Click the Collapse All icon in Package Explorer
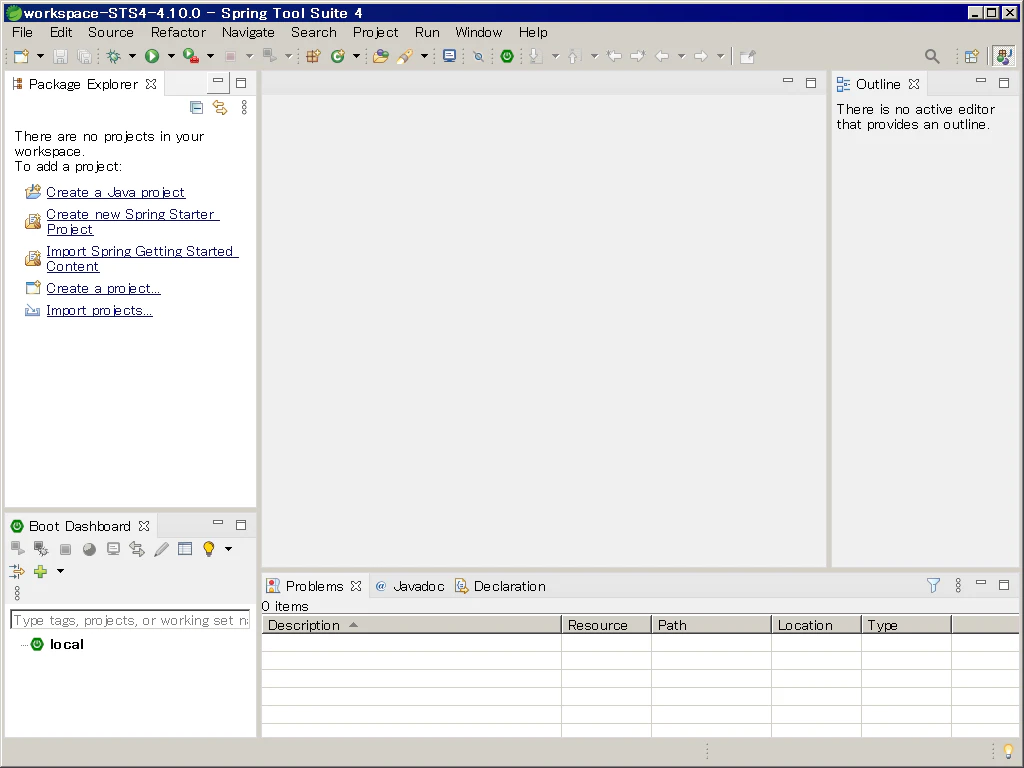 [196, 108]
